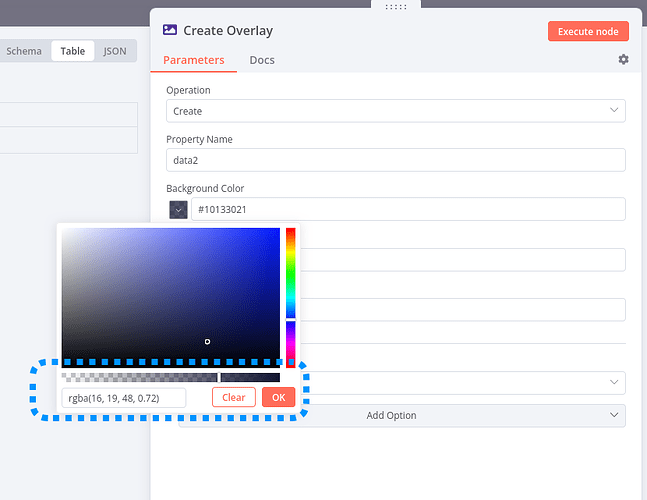Click the Background Color label
The image size is (647, 500).
tap(205, 189)
